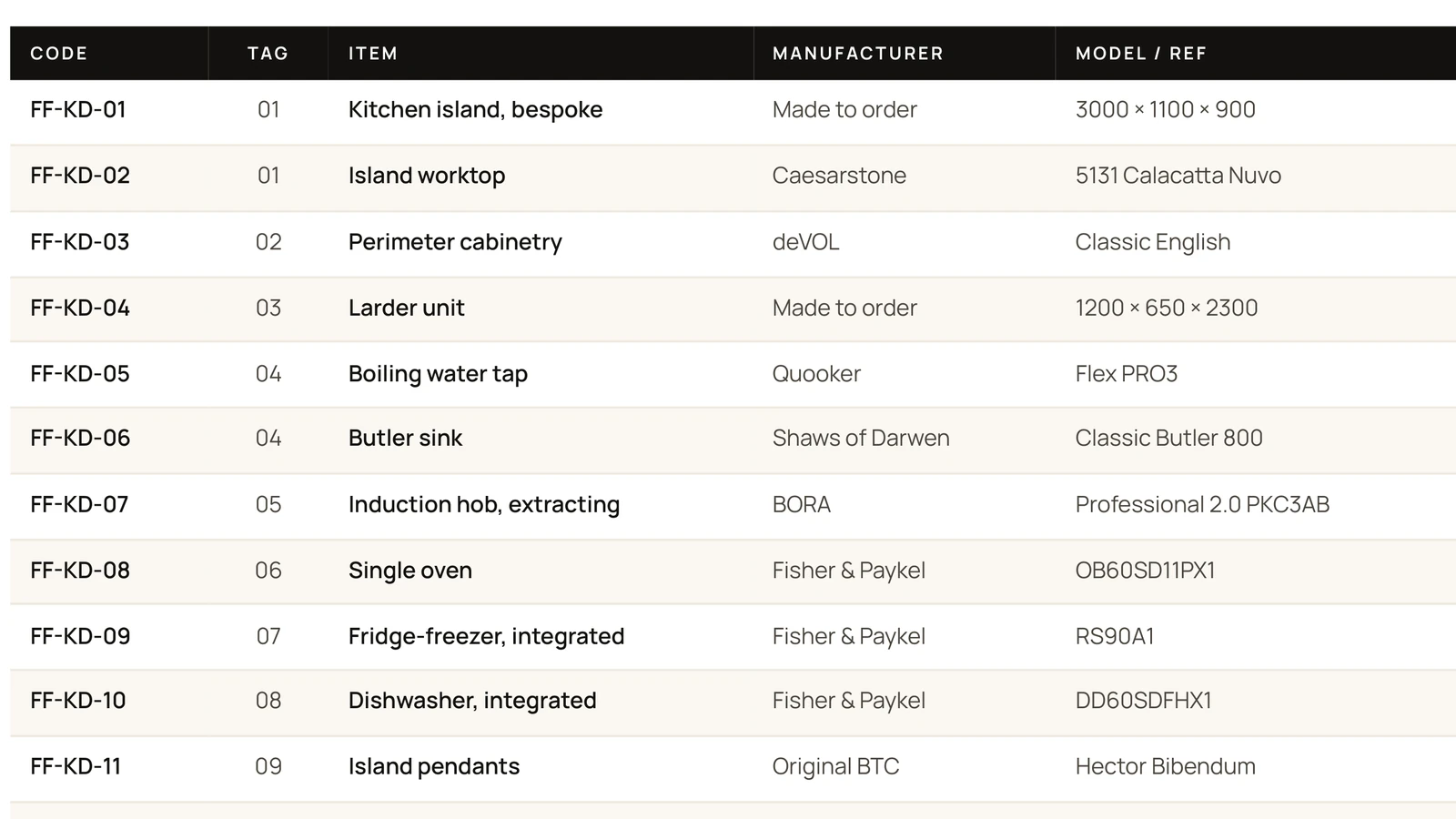1456x819 pixels.
Task: Click model 'DD60SDFHX1'
Action: pos(1144,701)
